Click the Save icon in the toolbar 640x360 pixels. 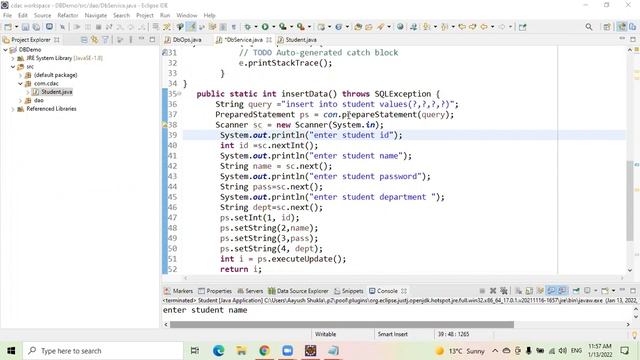click(x=25, y=27)
